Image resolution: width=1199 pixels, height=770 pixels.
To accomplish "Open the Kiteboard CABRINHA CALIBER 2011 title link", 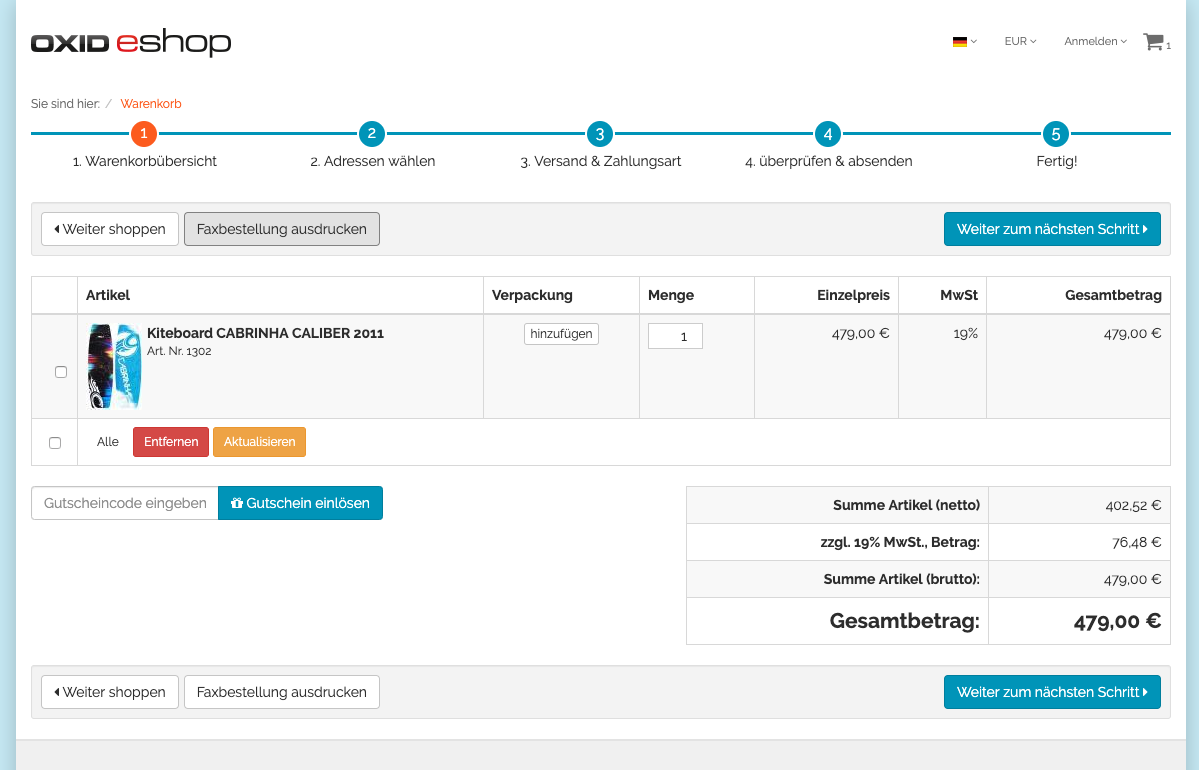I will coord(265,333).
